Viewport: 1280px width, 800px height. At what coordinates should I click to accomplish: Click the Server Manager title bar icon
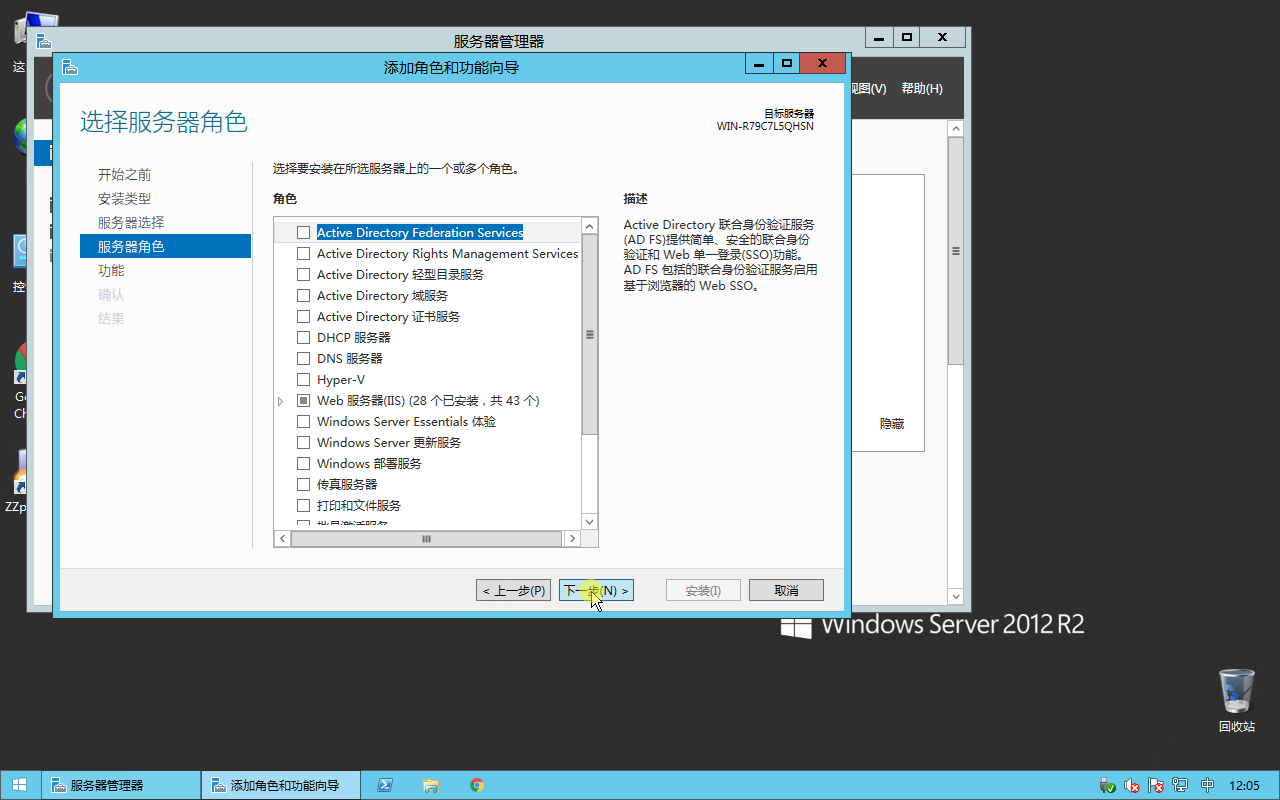point(43,40)
